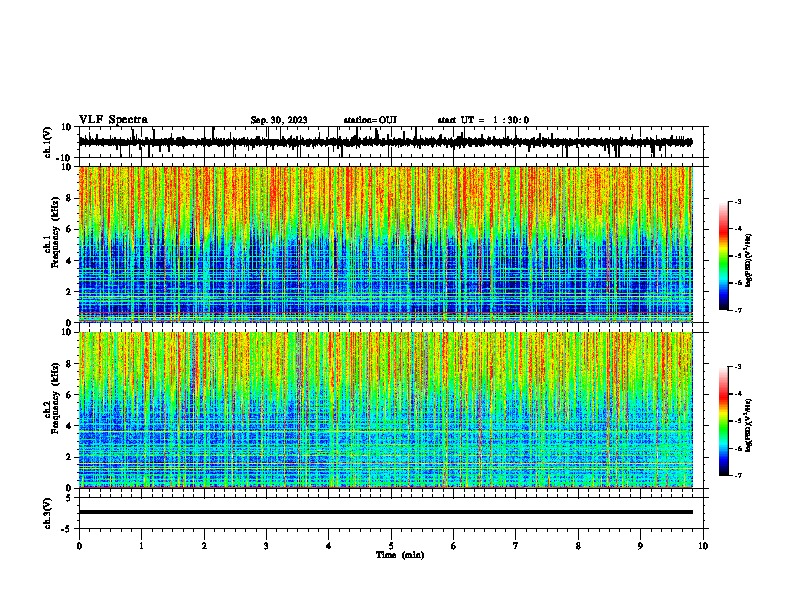Click the "VLF Spectra" title text
Image resolution: width=792 pixels, height=612 pixels.
(x=113, y=120)
